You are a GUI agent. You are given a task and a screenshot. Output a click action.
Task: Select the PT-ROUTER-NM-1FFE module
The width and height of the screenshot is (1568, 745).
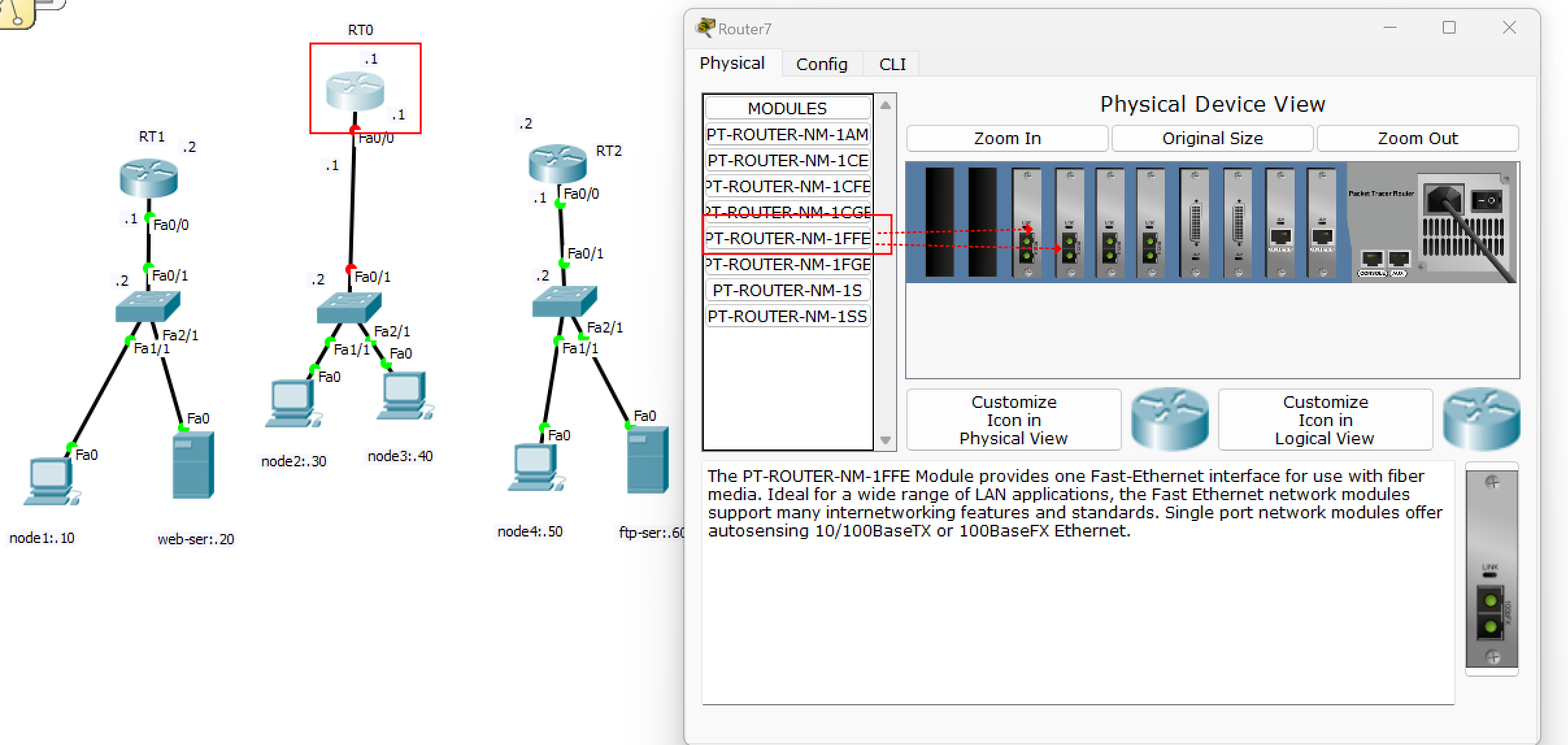[x=788, y=238]
